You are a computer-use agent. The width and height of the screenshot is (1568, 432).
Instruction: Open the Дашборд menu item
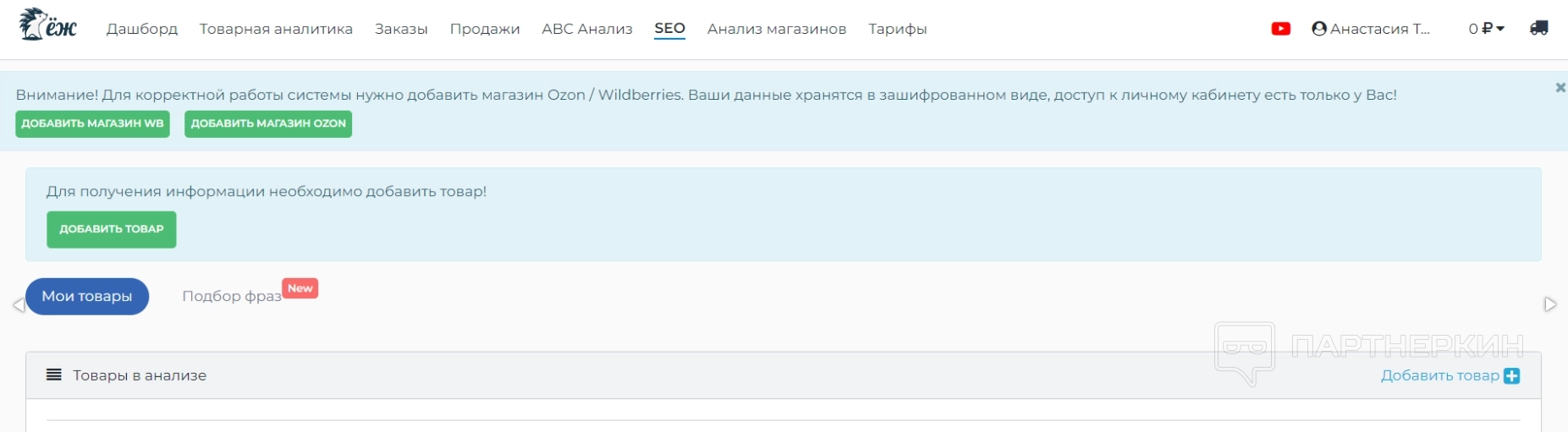142,29
